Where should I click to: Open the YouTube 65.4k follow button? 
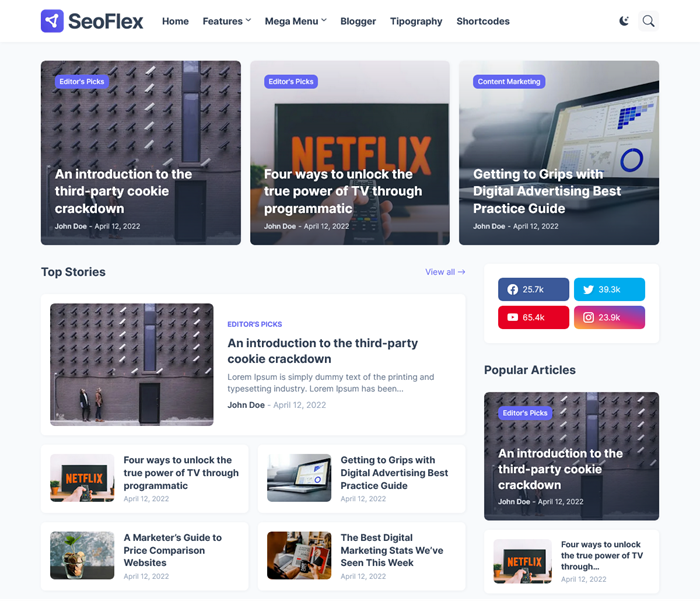[x=533, y=317]
